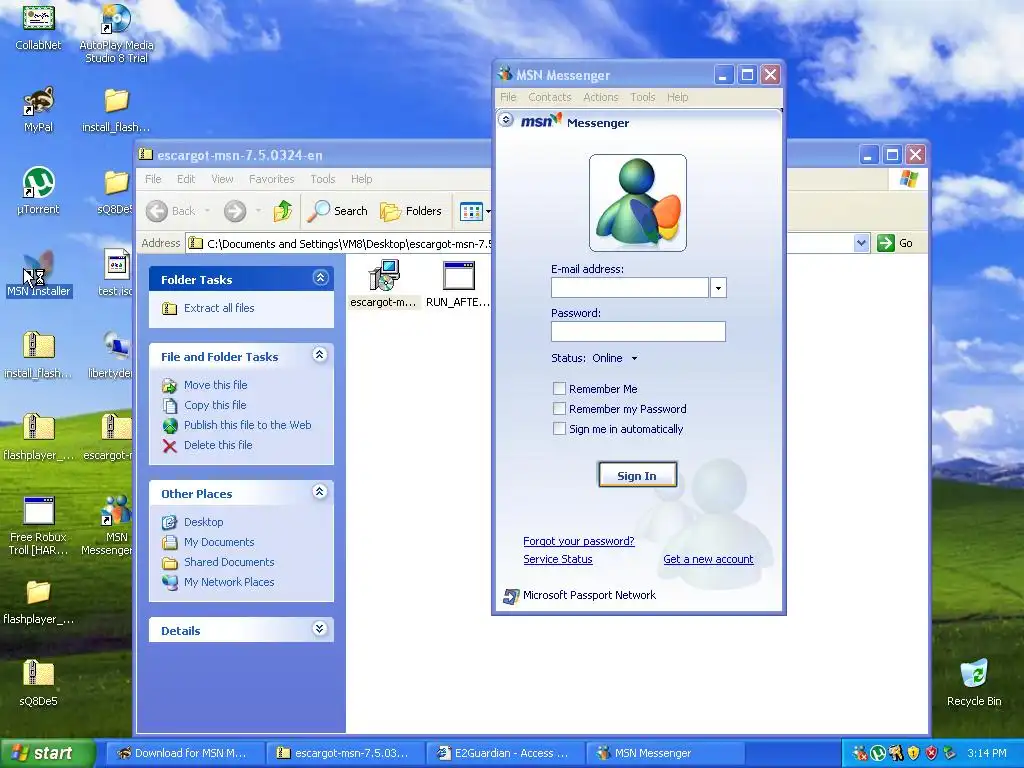Open the MSN Messenger Contacts menu
The height and width of the screenshot is (768, 1024).
[x=550, y=97]
